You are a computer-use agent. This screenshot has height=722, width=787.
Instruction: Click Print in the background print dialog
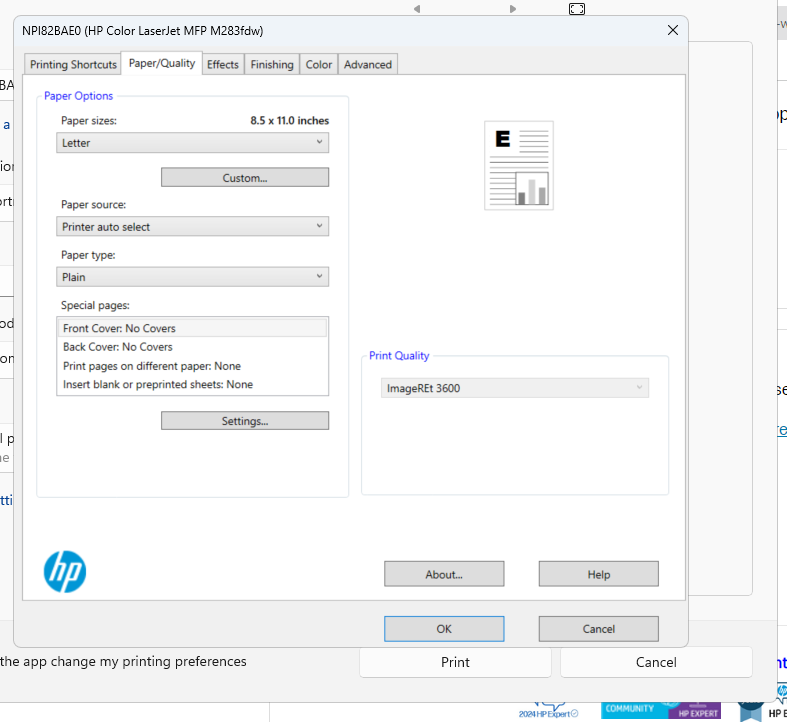tap(455, 662)
